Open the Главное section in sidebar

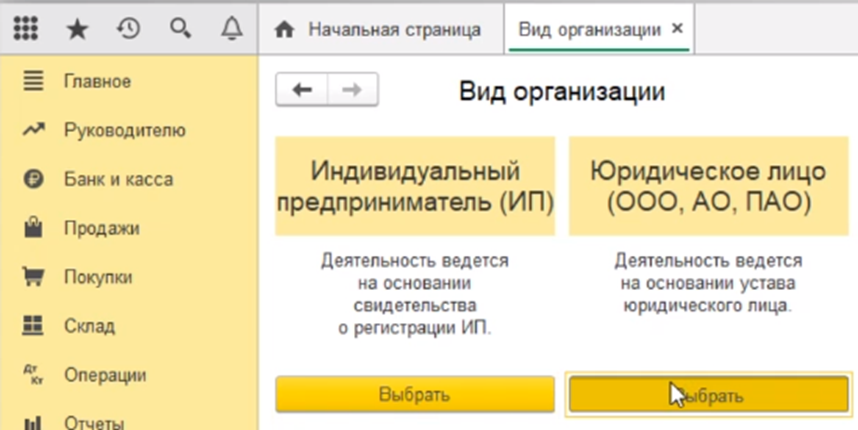[x=96, y=81]
